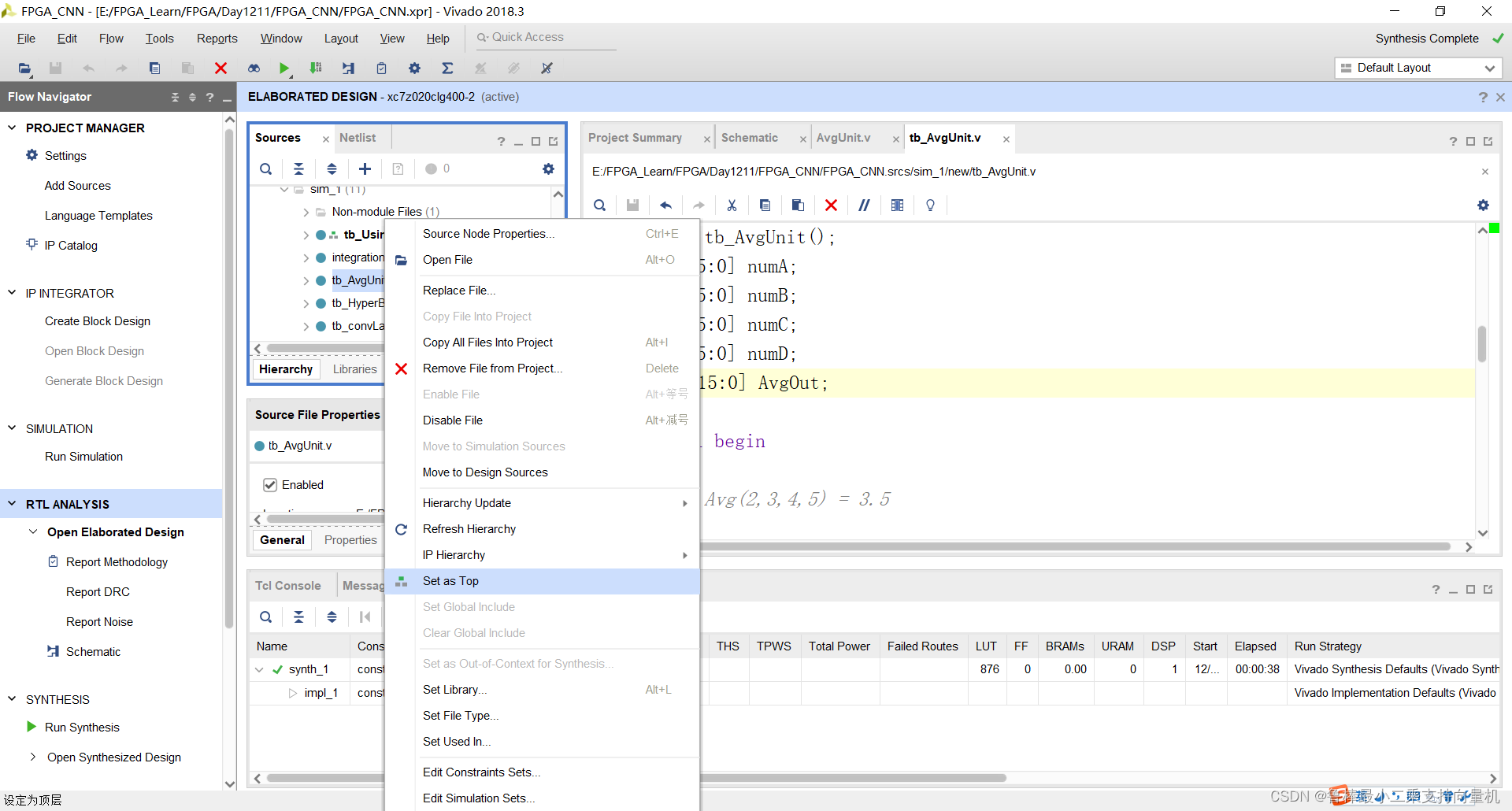
Task: Click Add Sources link
Action: click(x=77, y=186)
